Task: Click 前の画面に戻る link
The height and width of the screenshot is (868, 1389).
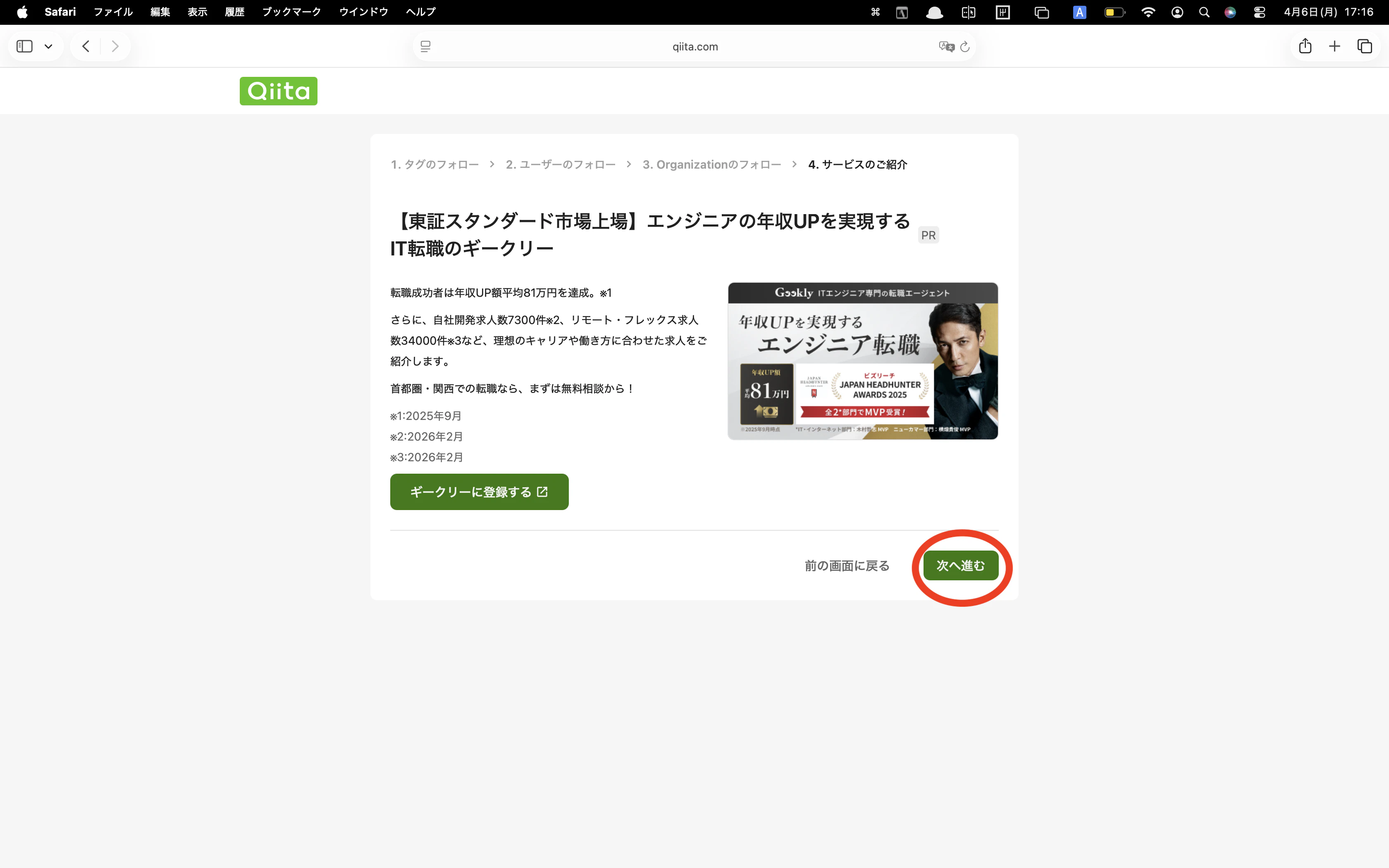Action: click(847, 565)
